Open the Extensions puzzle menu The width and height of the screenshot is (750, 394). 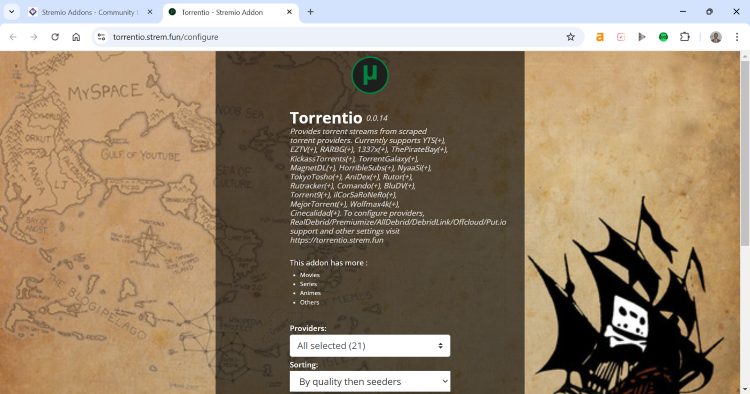click(x=684, y=37)
